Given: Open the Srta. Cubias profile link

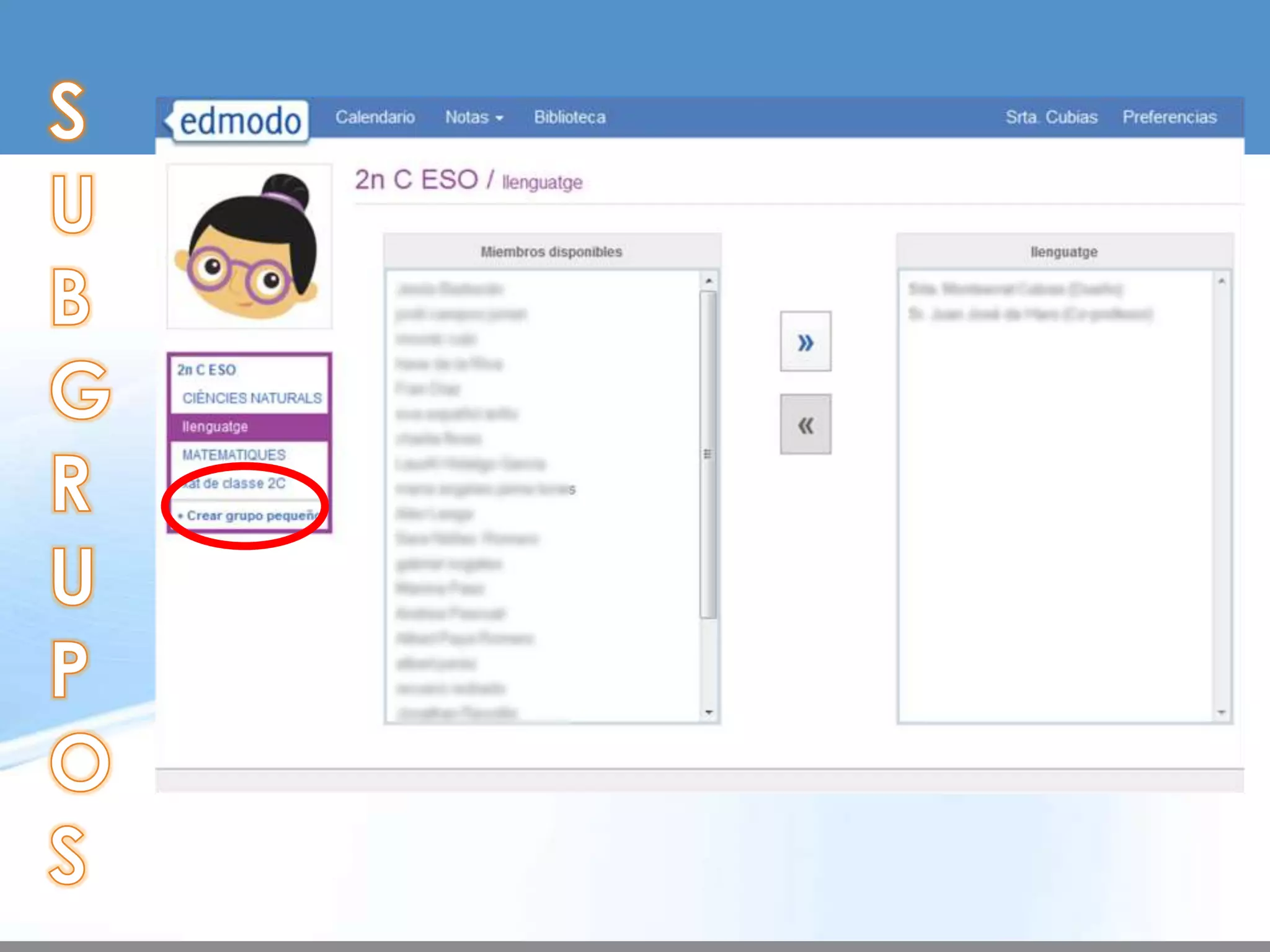Looking at the screenshot, I should [x=1051, y=117].
